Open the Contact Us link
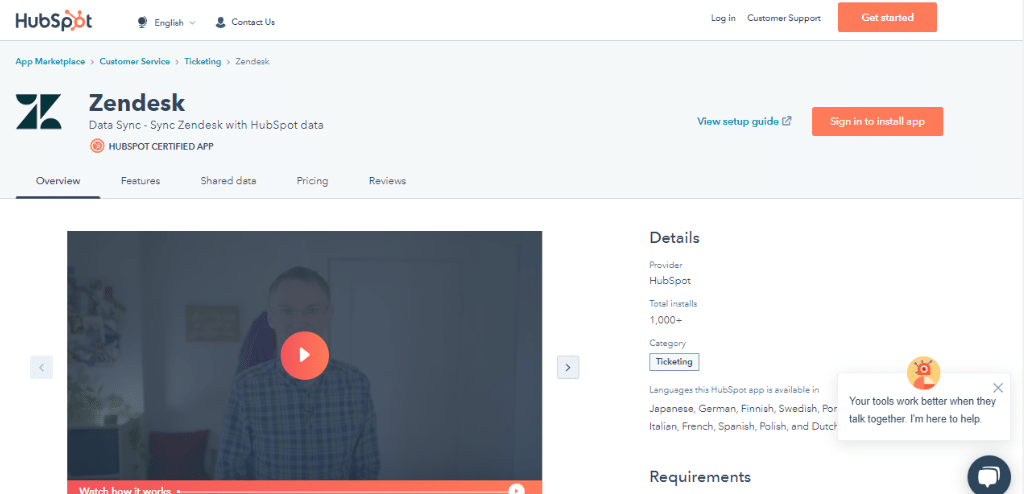The image size is (1024, 494). [253, 22]
